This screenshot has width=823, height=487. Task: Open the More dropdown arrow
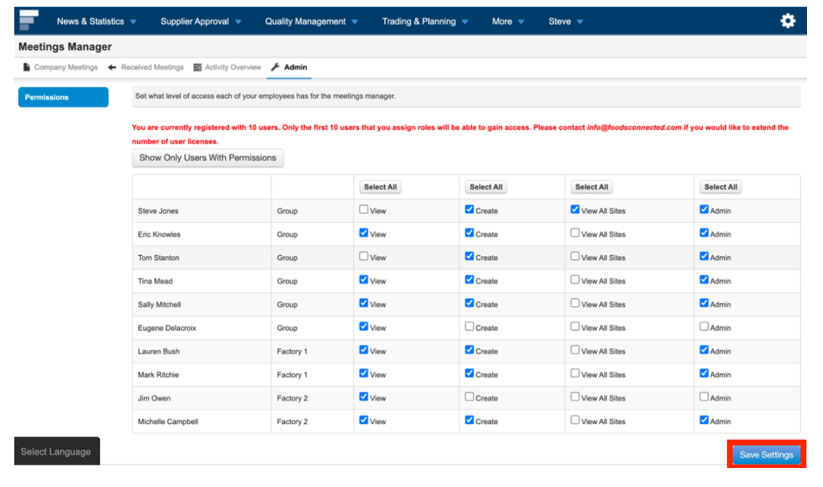point(521,22)
